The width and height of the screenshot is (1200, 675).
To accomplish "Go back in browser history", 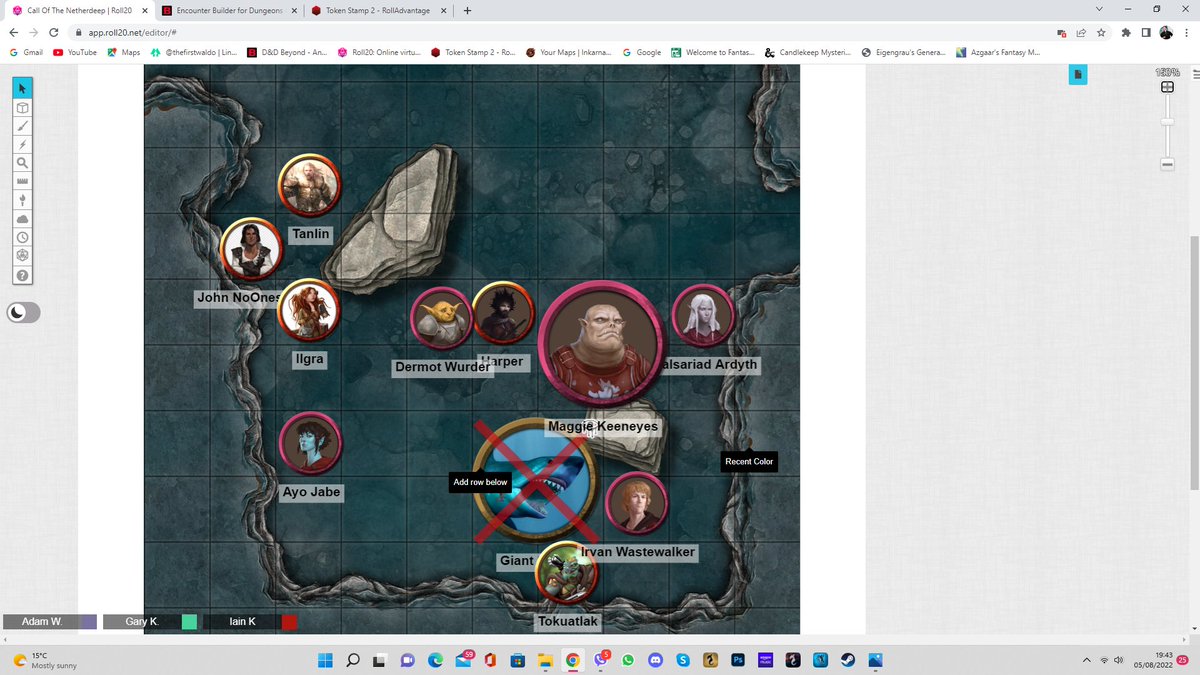I will [x=14, y=32].
